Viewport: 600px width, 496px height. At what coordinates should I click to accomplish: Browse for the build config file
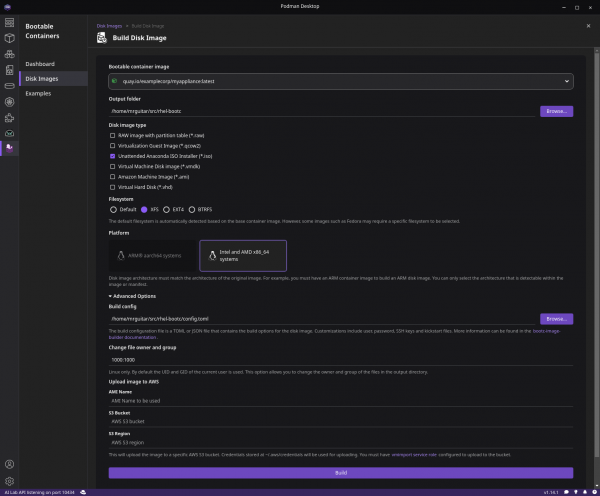click(x=556, y=319)
